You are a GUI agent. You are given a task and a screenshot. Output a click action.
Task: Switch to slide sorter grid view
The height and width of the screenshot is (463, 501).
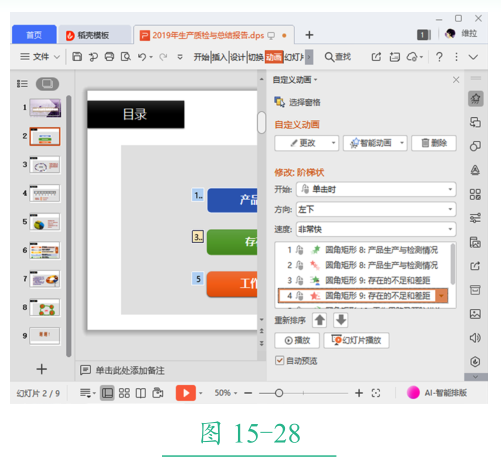point(124,393)
